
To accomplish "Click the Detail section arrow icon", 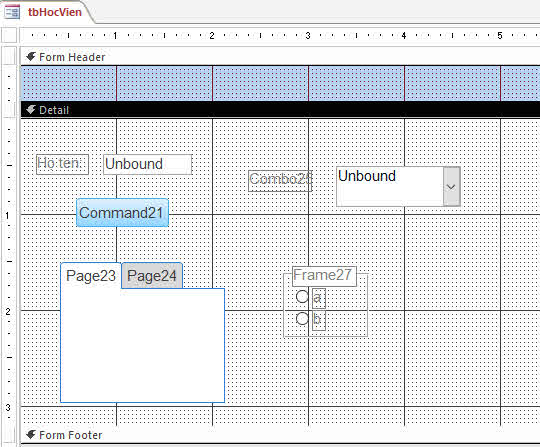I will coord(31,110).
